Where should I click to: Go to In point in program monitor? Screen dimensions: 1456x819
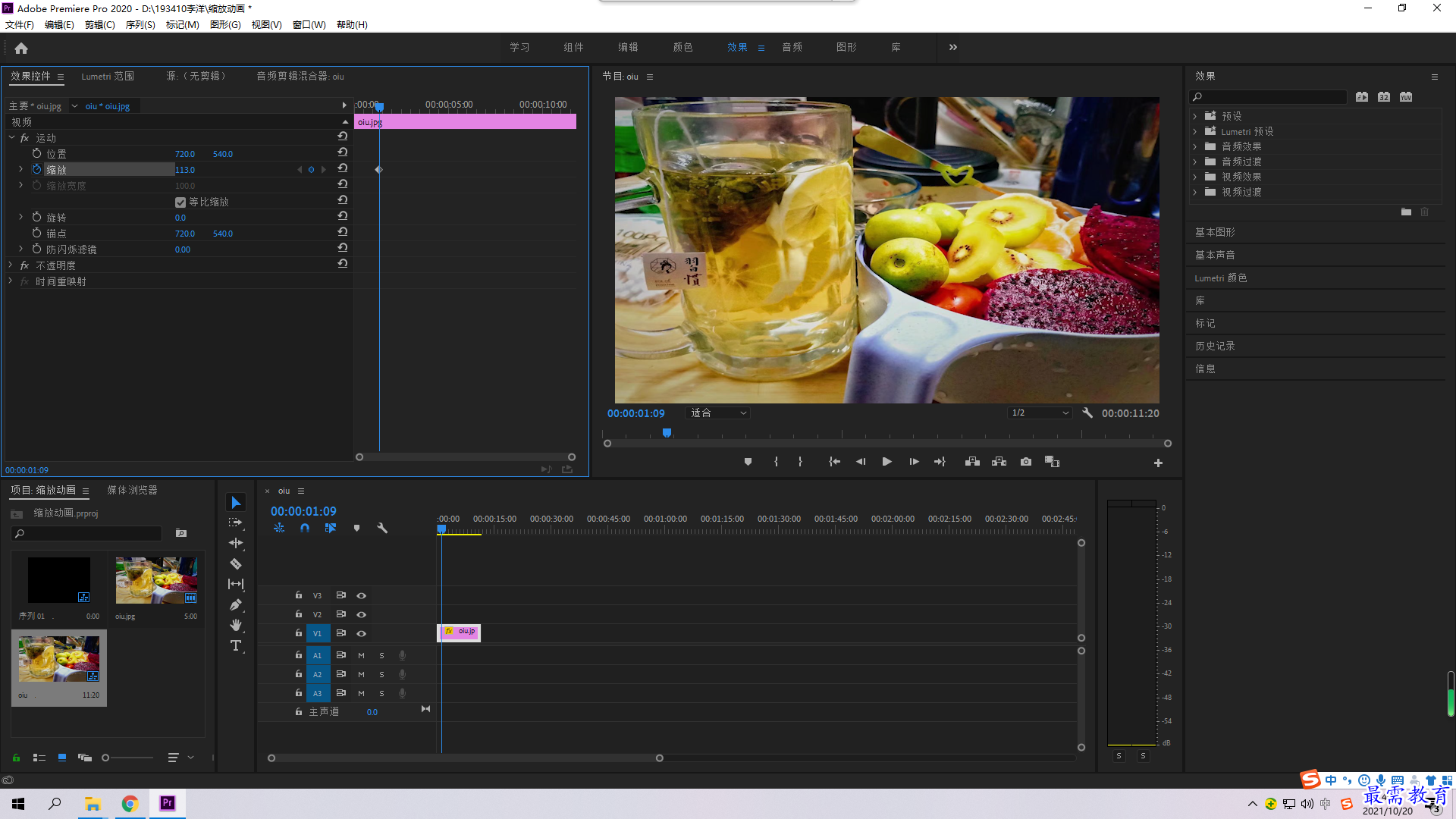click(834, 462)
